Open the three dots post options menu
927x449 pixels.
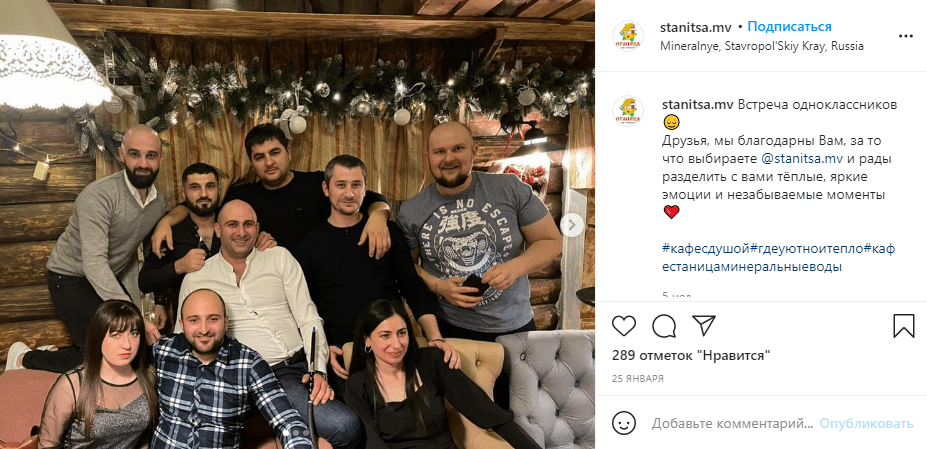point(906,36)
